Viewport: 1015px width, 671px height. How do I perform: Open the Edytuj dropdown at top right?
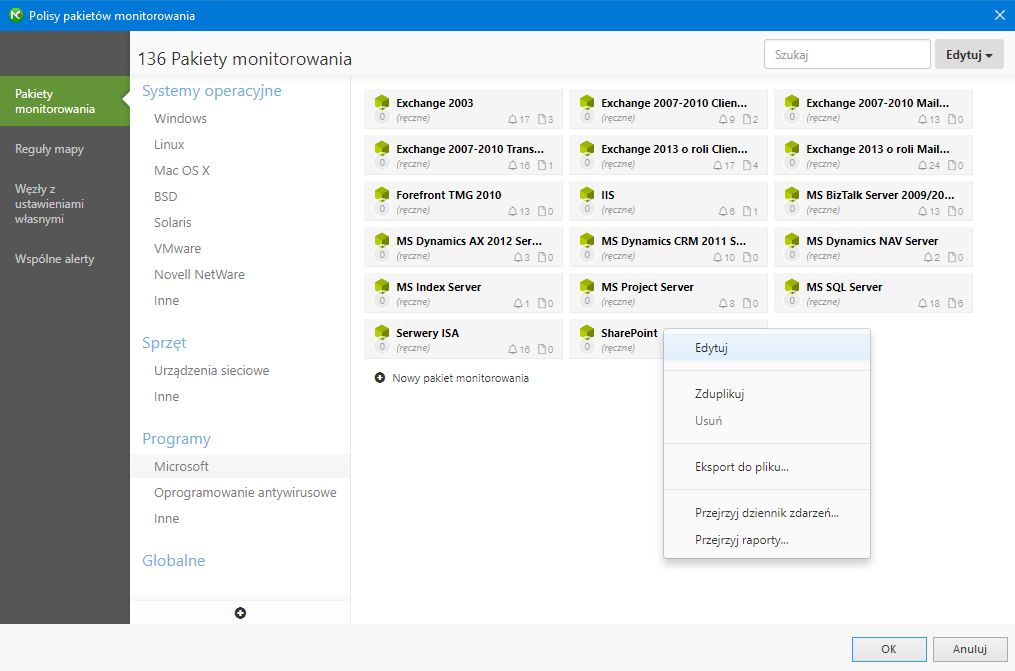tap(969, 55)
